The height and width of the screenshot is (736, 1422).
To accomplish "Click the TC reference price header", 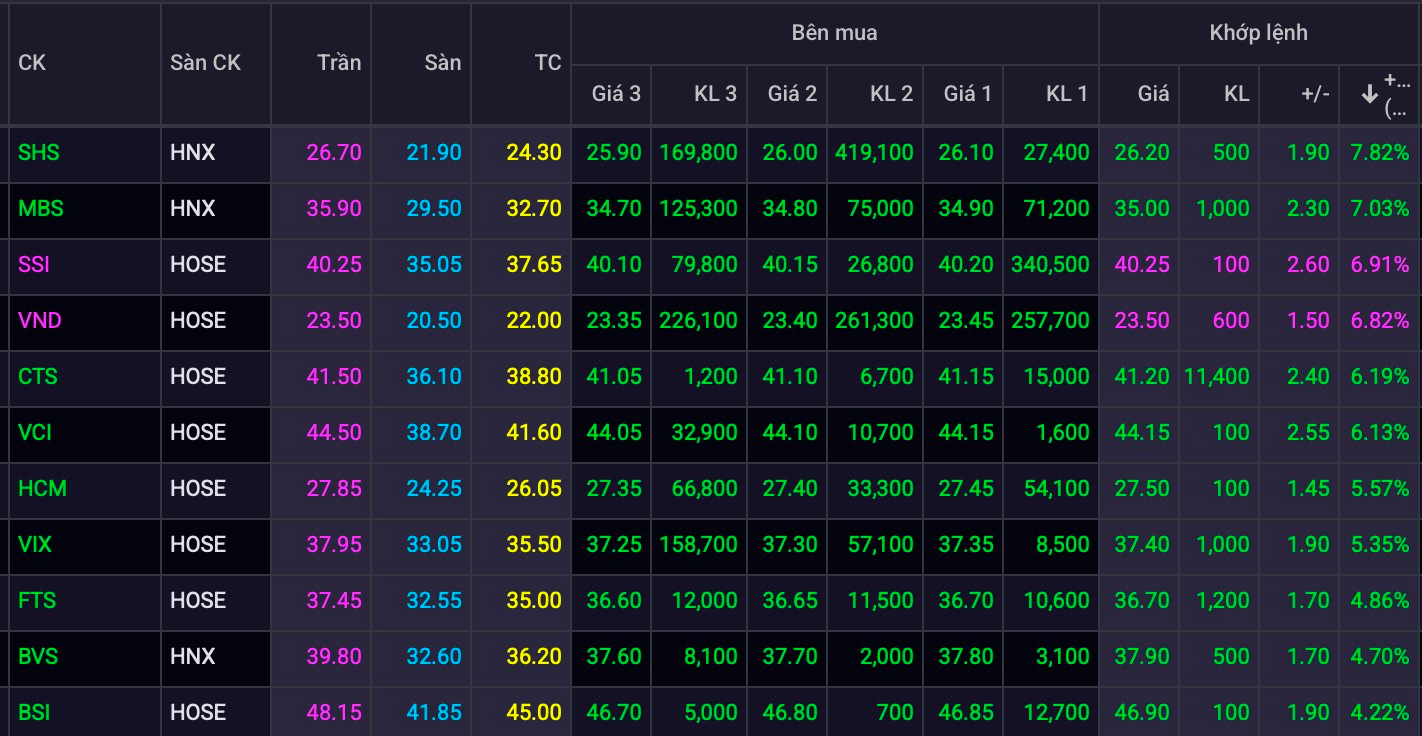I will pos(547,63).
